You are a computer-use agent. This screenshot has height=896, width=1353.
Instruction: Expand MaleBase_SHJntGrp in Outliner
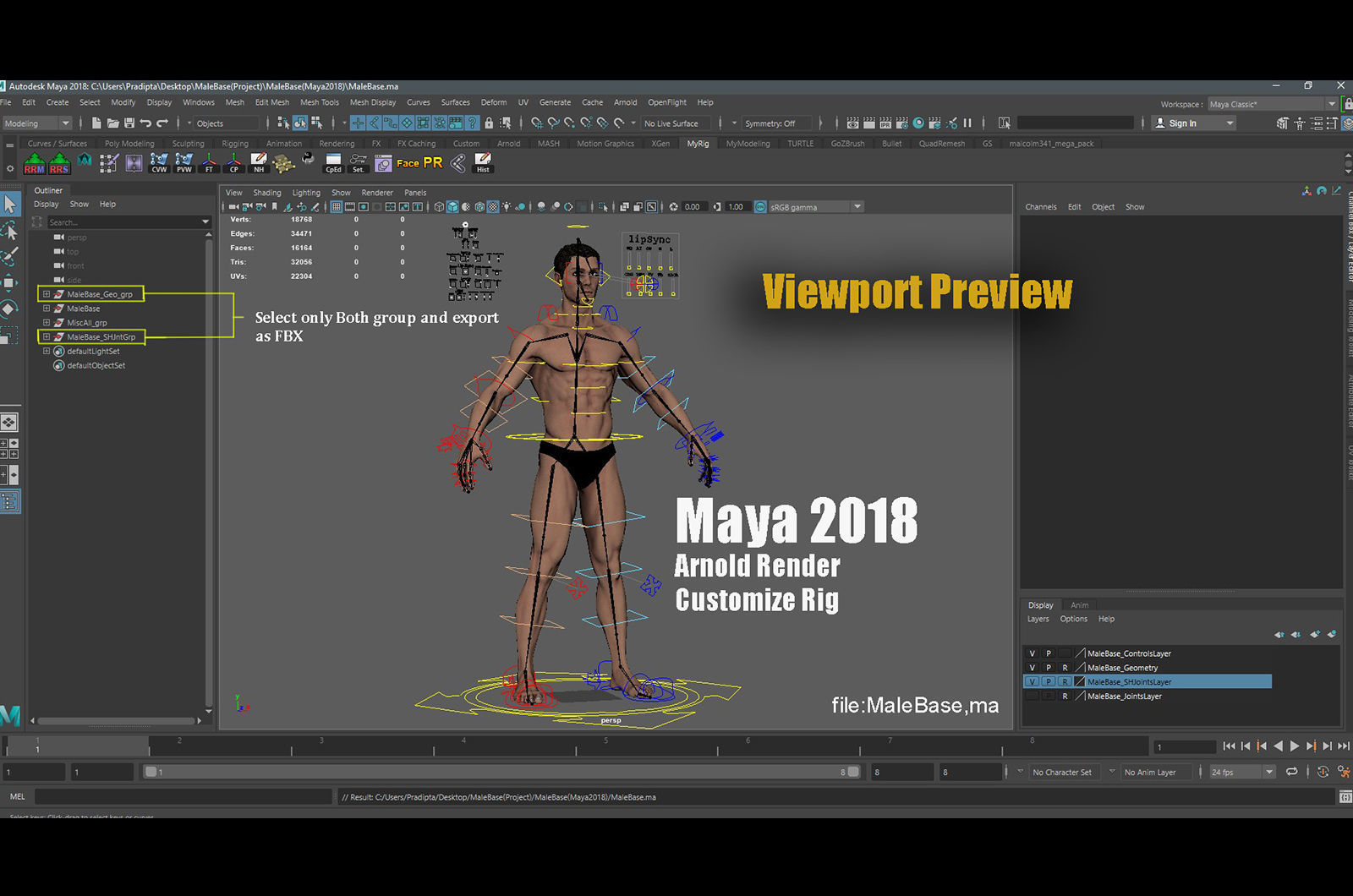(47, 336)
